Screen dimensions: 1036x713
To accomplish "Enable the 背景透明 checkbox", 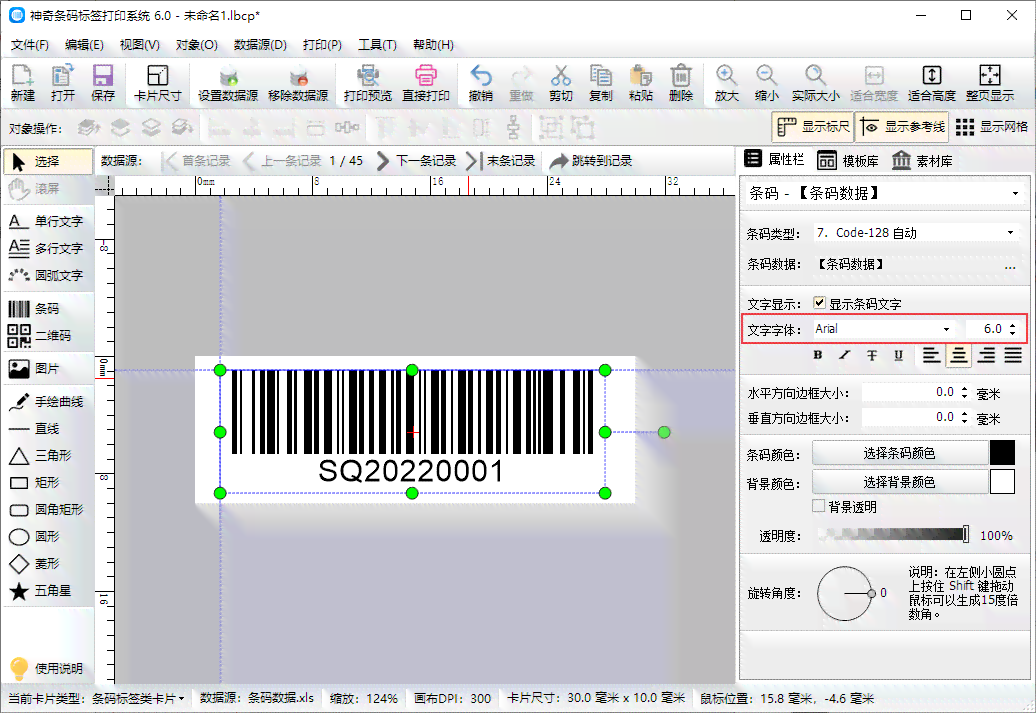I will coord(819,506).
